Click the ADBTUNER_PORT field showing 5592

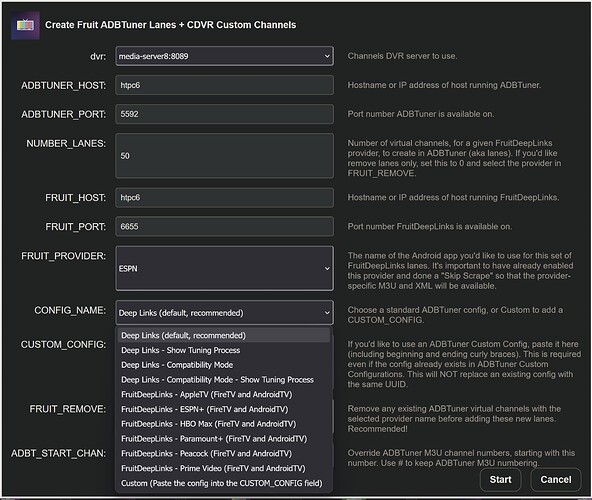[224, 114]
